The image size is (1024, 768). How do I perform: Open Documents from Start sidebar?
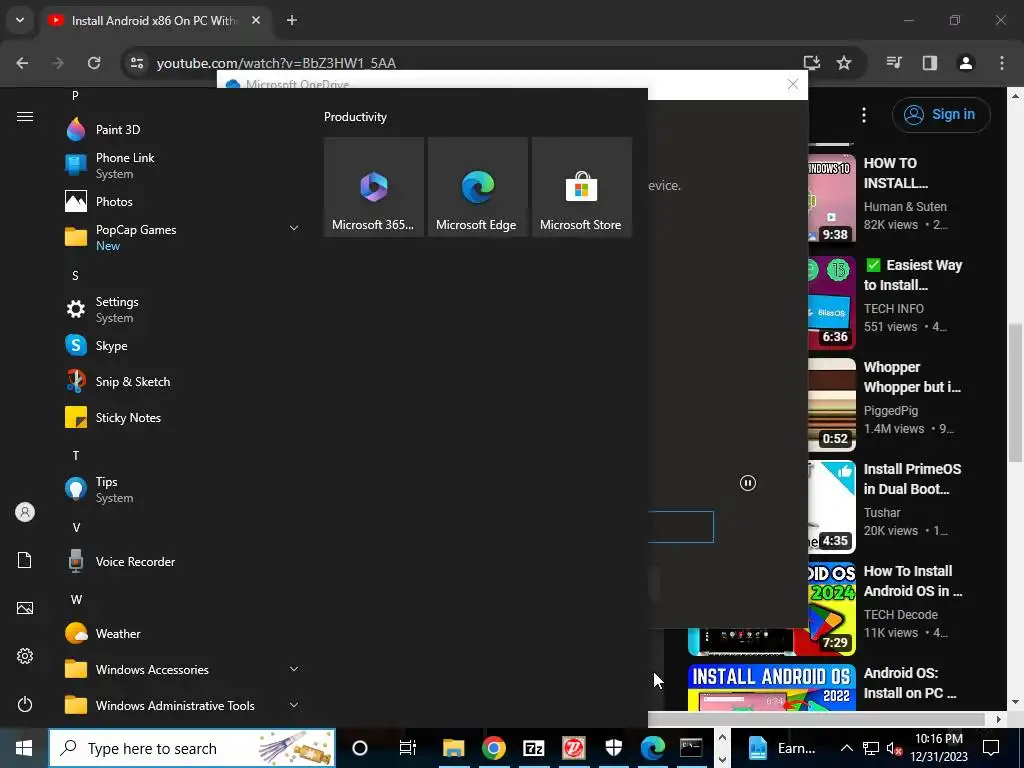click(25, 560)
